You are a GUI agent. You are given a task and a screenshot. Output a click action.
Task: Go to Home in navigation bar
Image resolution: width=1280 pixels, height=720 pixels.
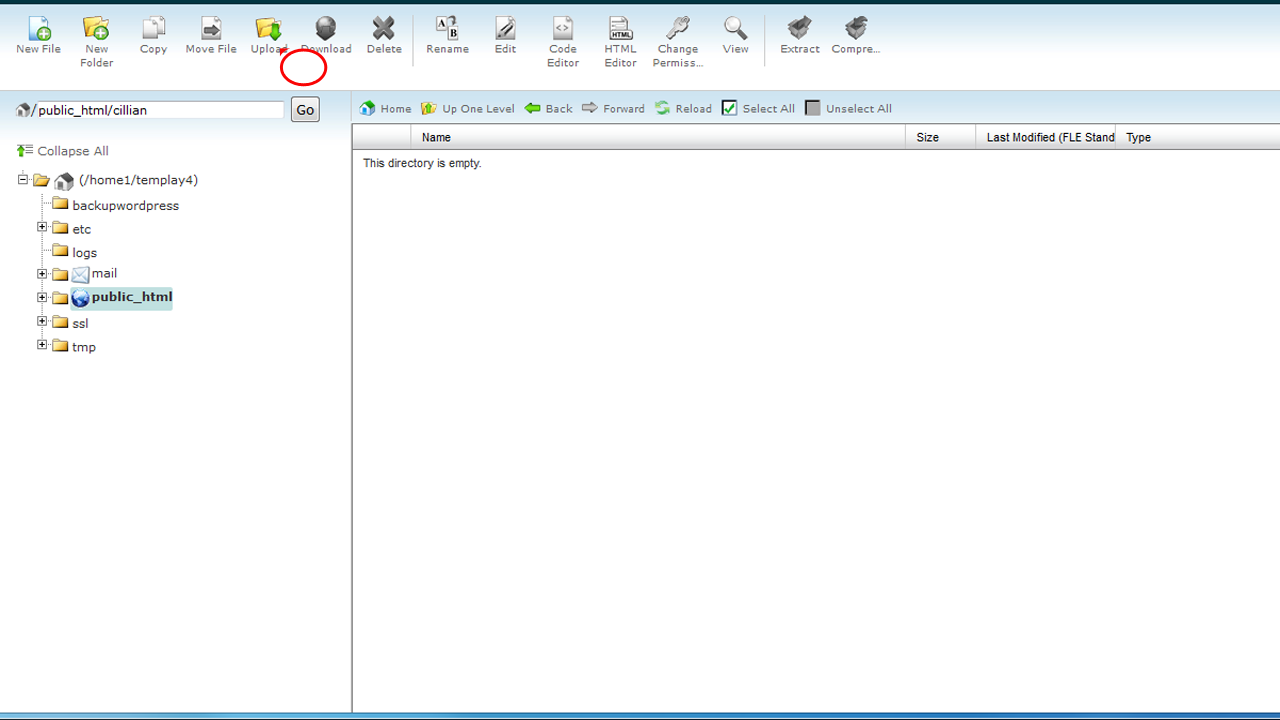point(386,108)
